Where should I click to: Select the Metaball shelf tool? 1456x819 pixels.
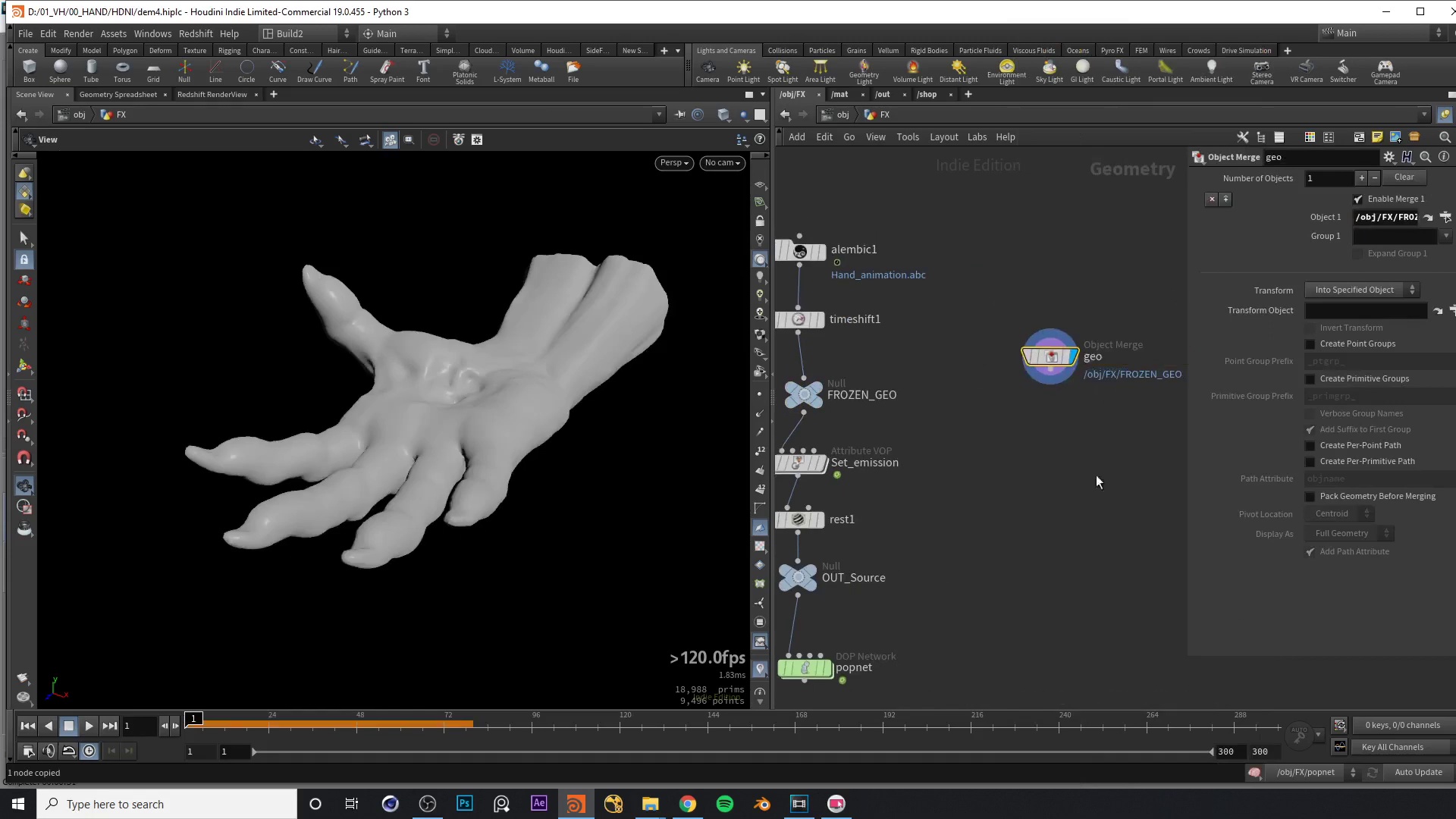(x=541, y=71)
